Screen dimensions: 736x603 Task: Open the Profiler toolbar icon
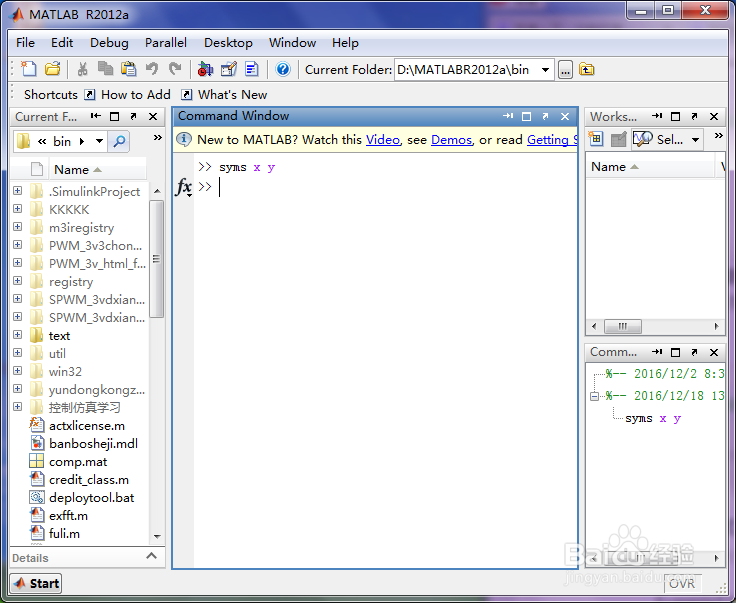tap(252, 69)
